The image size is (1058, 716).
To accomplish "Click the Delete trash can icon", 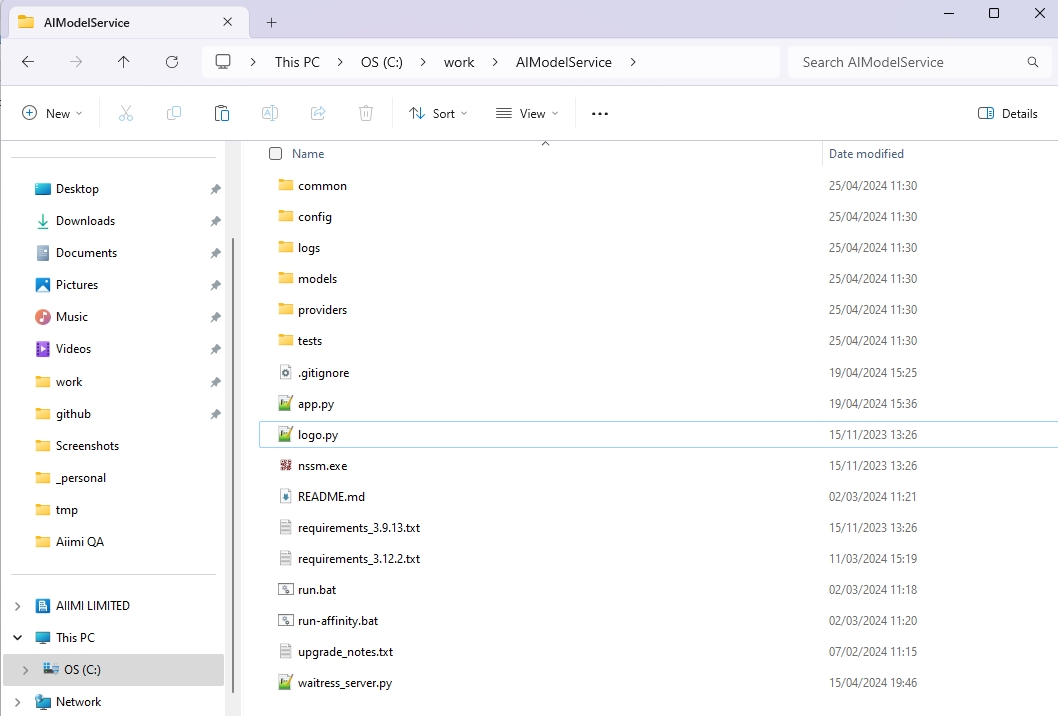I will [366, 114].
